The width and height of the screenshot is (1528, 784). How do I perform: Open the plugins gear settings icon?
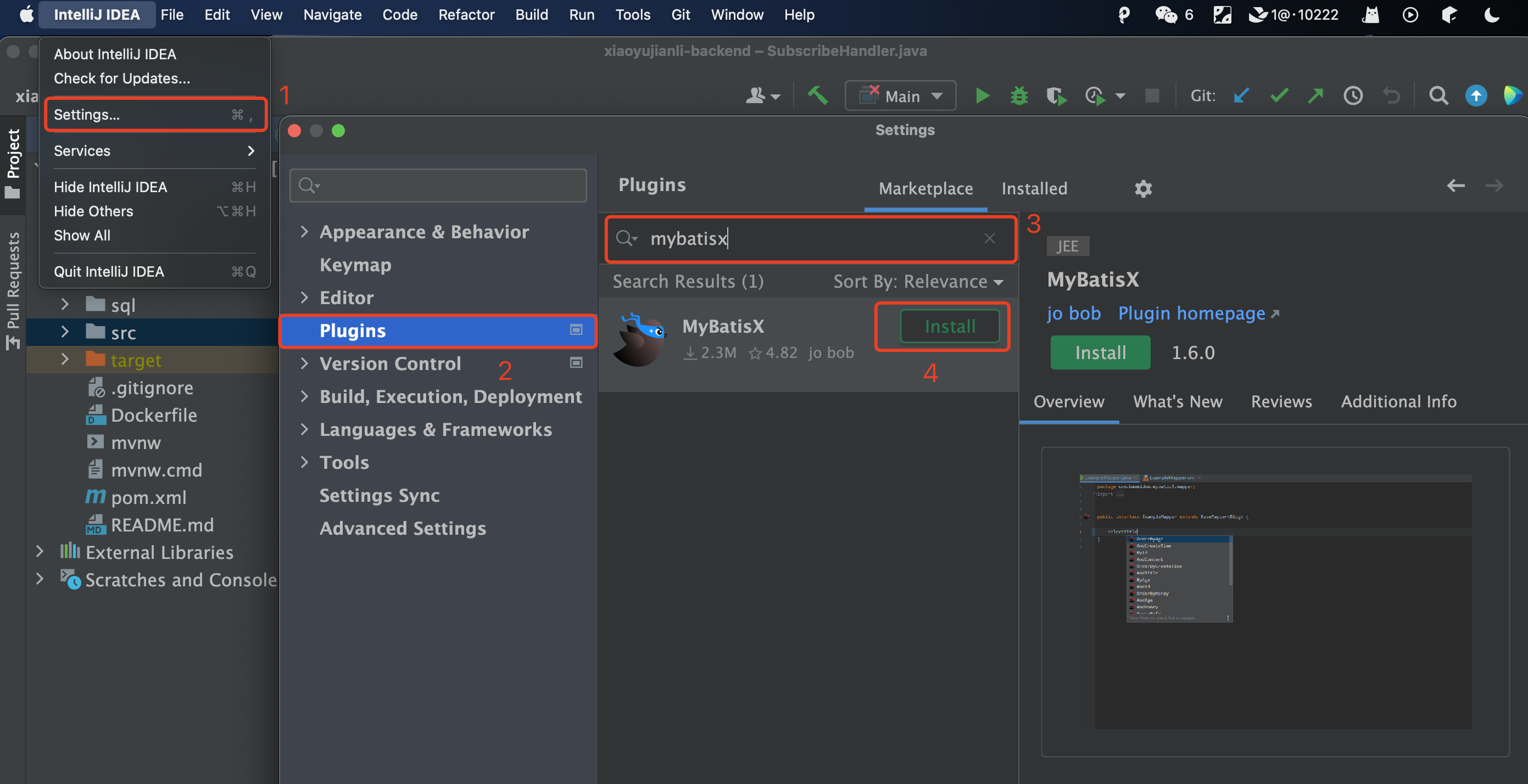1143,188
